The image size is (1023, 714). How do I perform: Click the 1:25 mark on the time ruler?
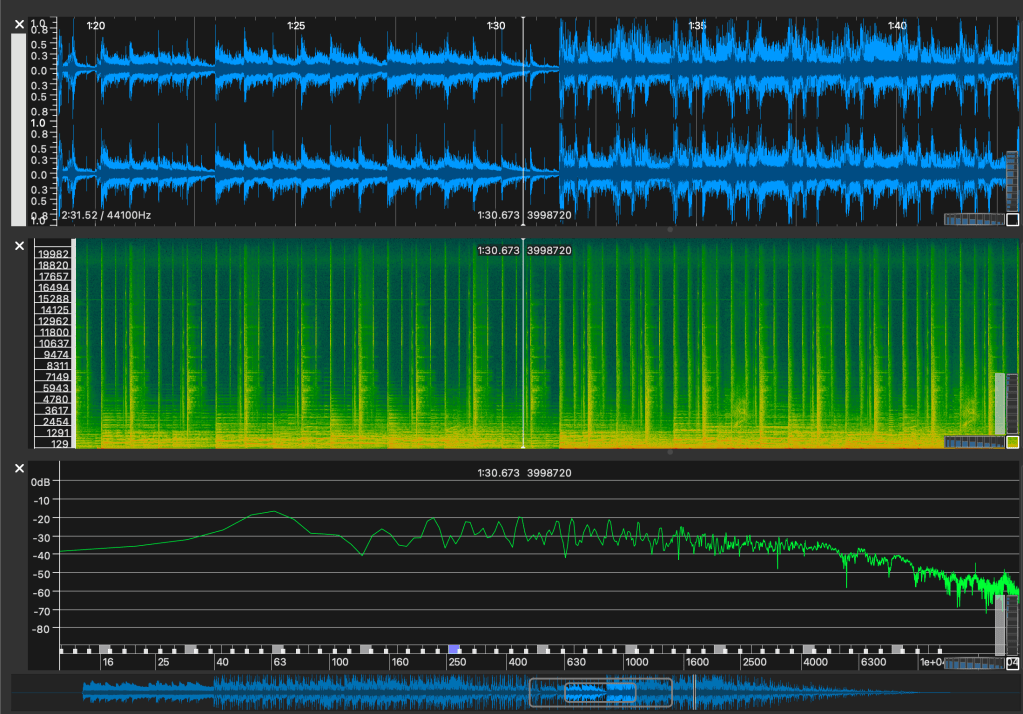click(295, 25)
